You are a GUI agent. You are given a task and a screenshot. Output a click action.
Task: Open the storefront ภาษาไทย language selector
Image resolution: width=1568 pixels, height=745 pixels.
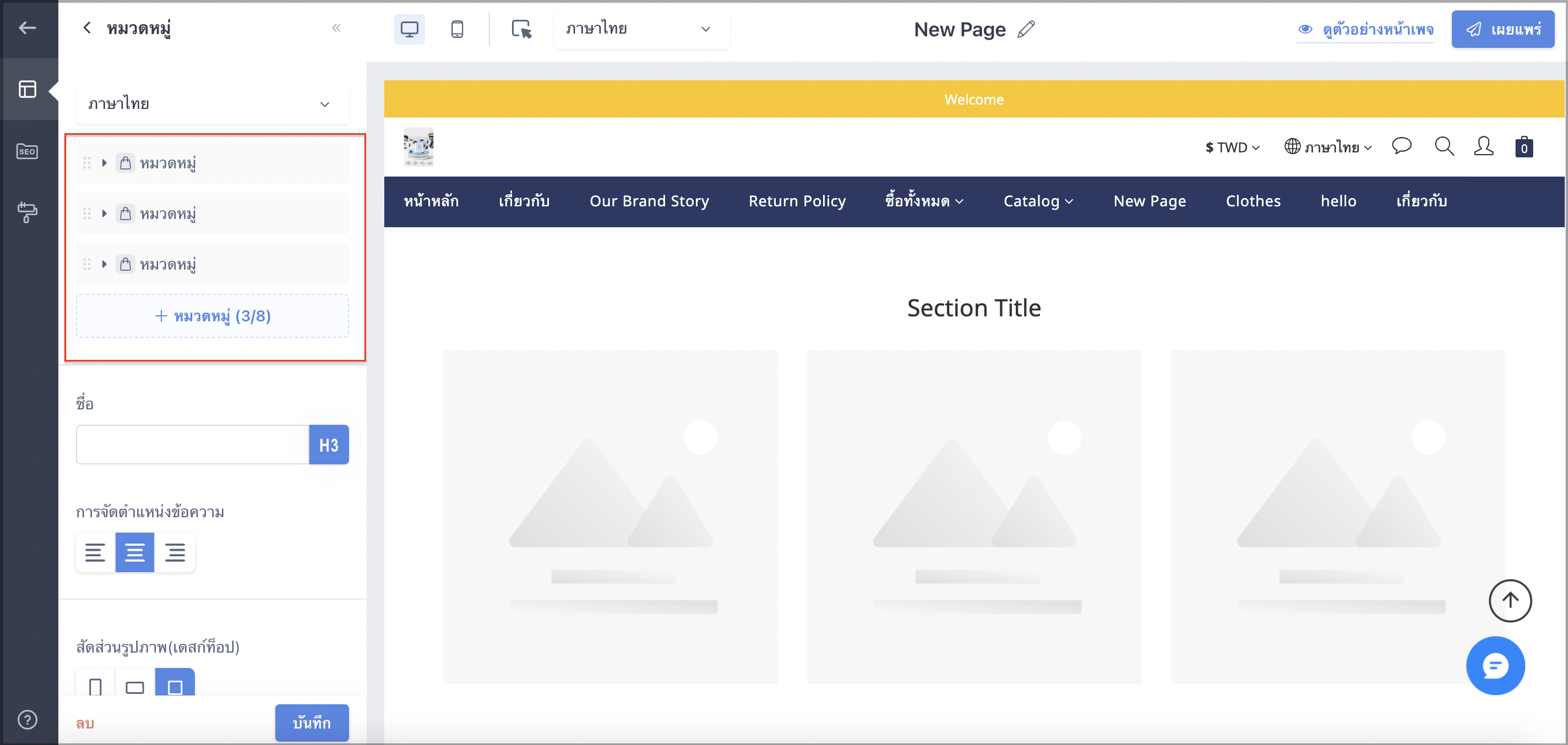(1328, 147)
